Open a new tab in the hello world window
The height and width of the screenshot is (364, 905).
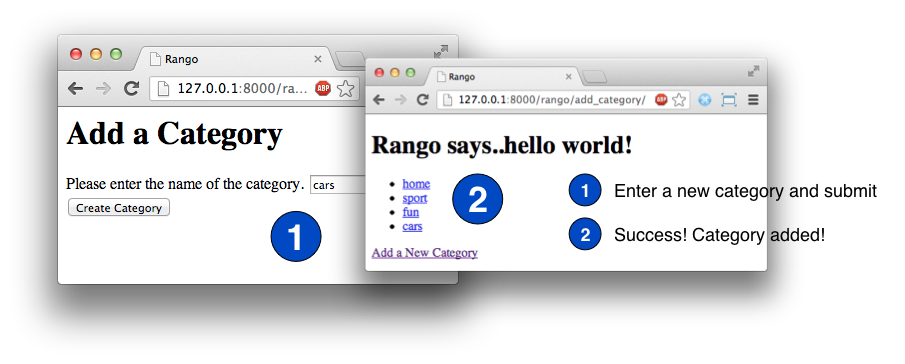click(x=594, y=77)
